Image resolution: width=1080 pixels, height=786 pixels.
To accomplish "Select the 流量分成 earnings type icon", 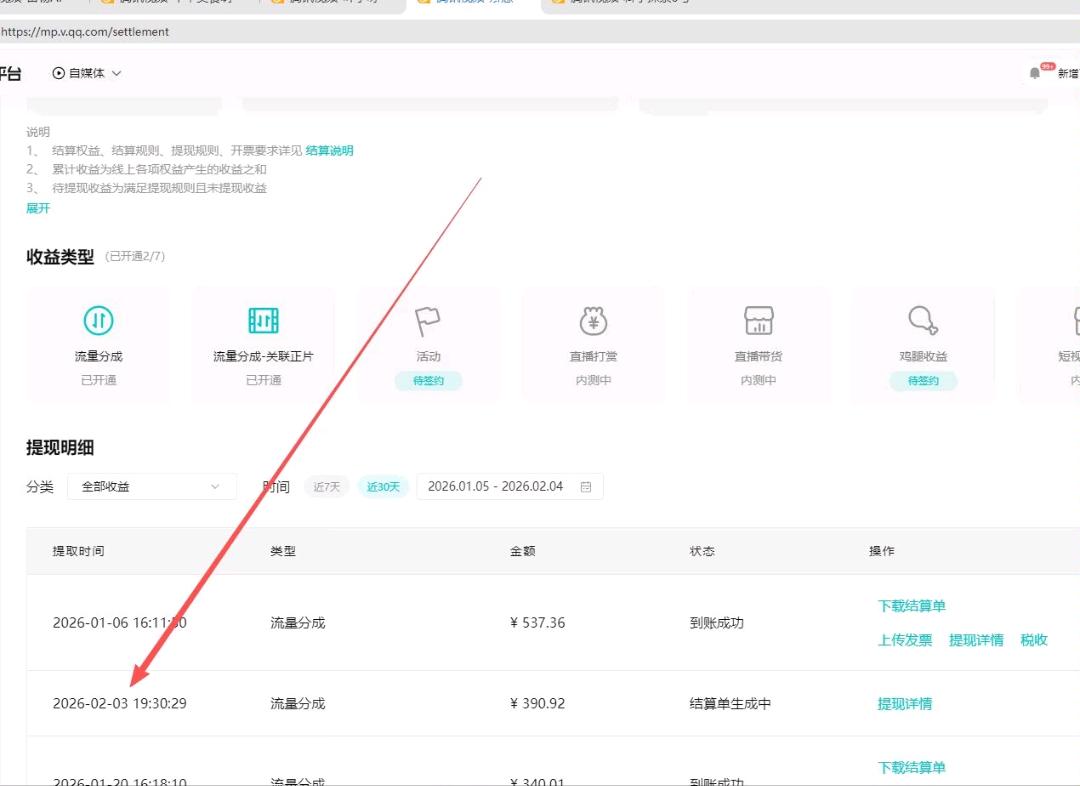I will pos(97,321).
